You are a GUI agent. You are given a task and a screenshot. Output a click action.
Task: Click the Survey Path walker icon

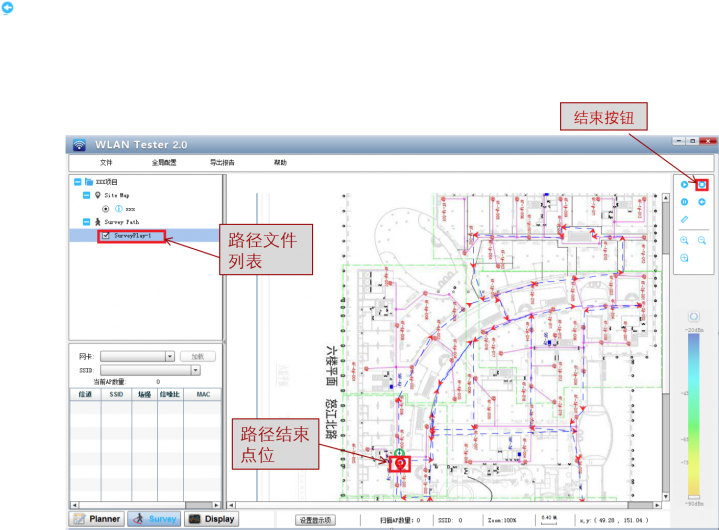pos(97,222)
